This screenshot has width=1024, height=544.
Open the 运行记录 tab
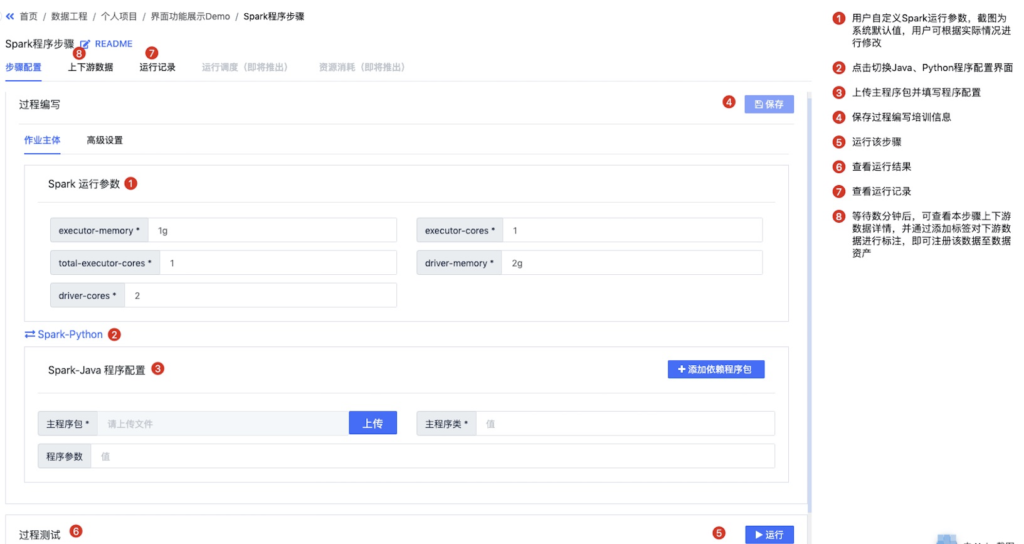pos(157,67)
